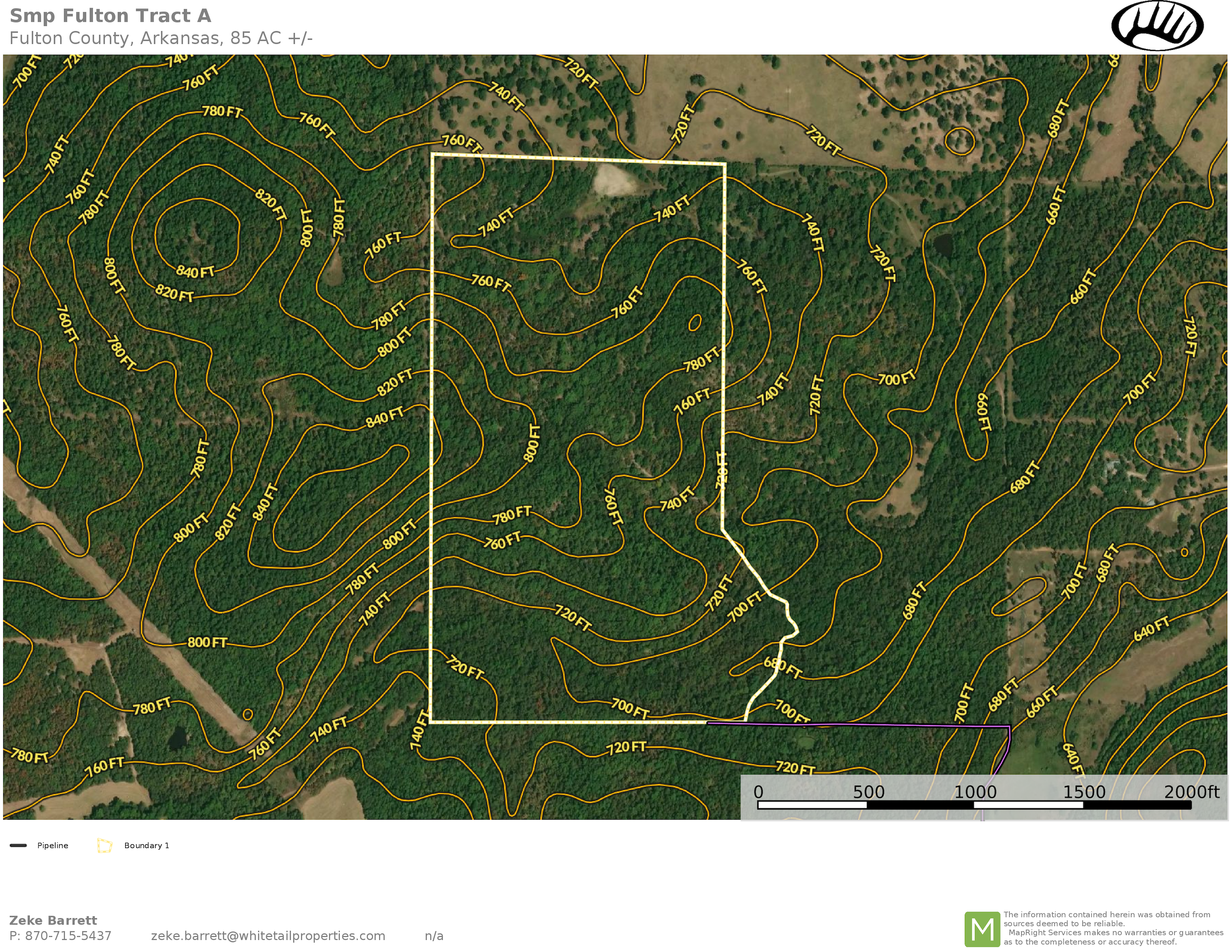Screen dimensions: 1232x952
Task: Click the 840 FT hilltop contour label
Action: 195,272
